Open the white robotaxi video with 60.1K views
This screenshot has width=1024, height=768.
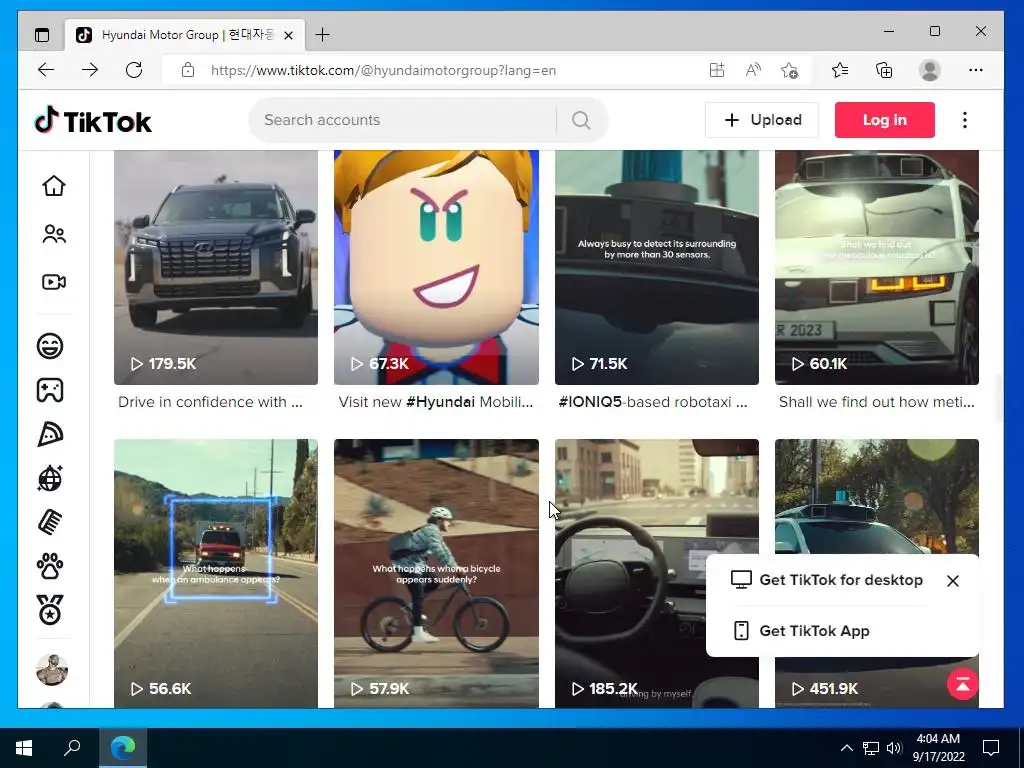876,267
